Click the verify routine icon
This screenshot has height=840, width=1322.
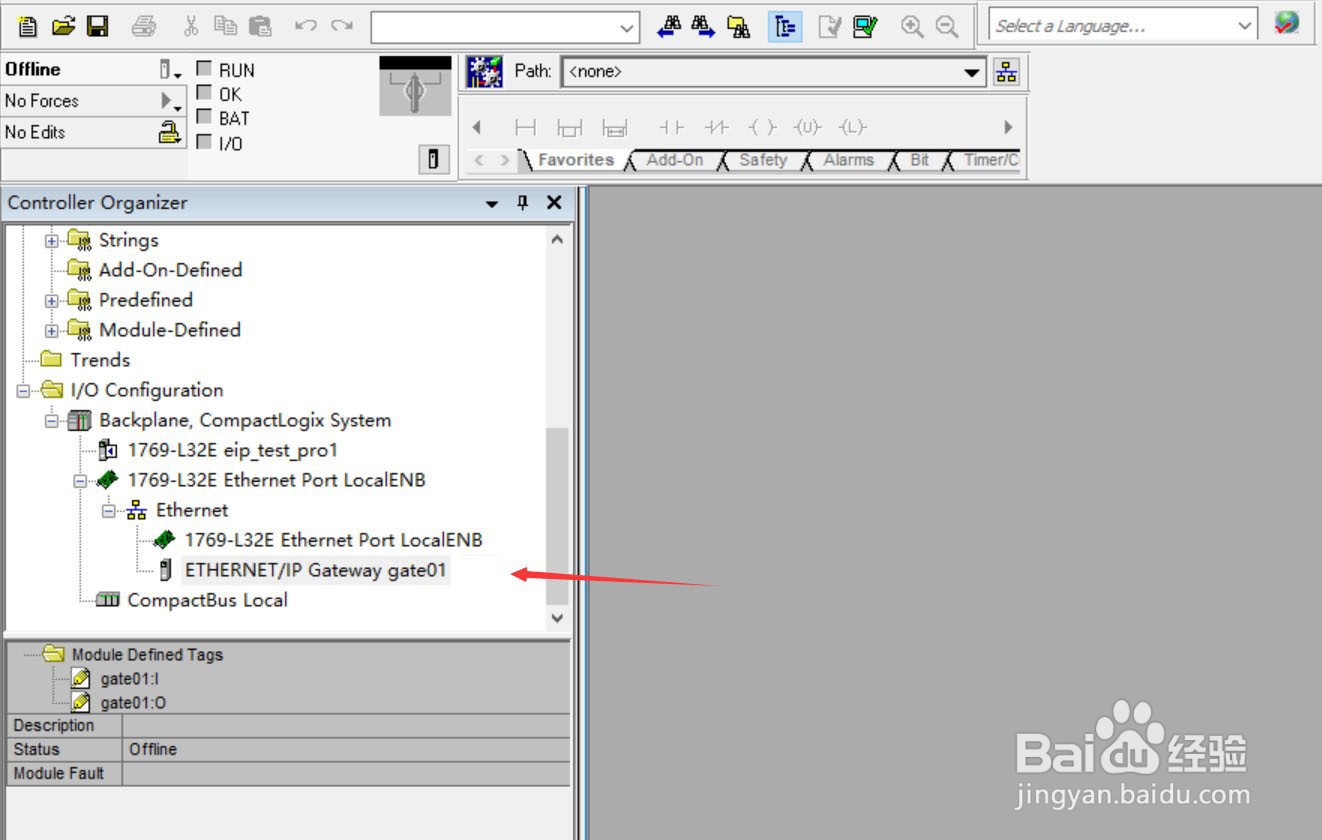pyautogui.click(x=830, y=27)
